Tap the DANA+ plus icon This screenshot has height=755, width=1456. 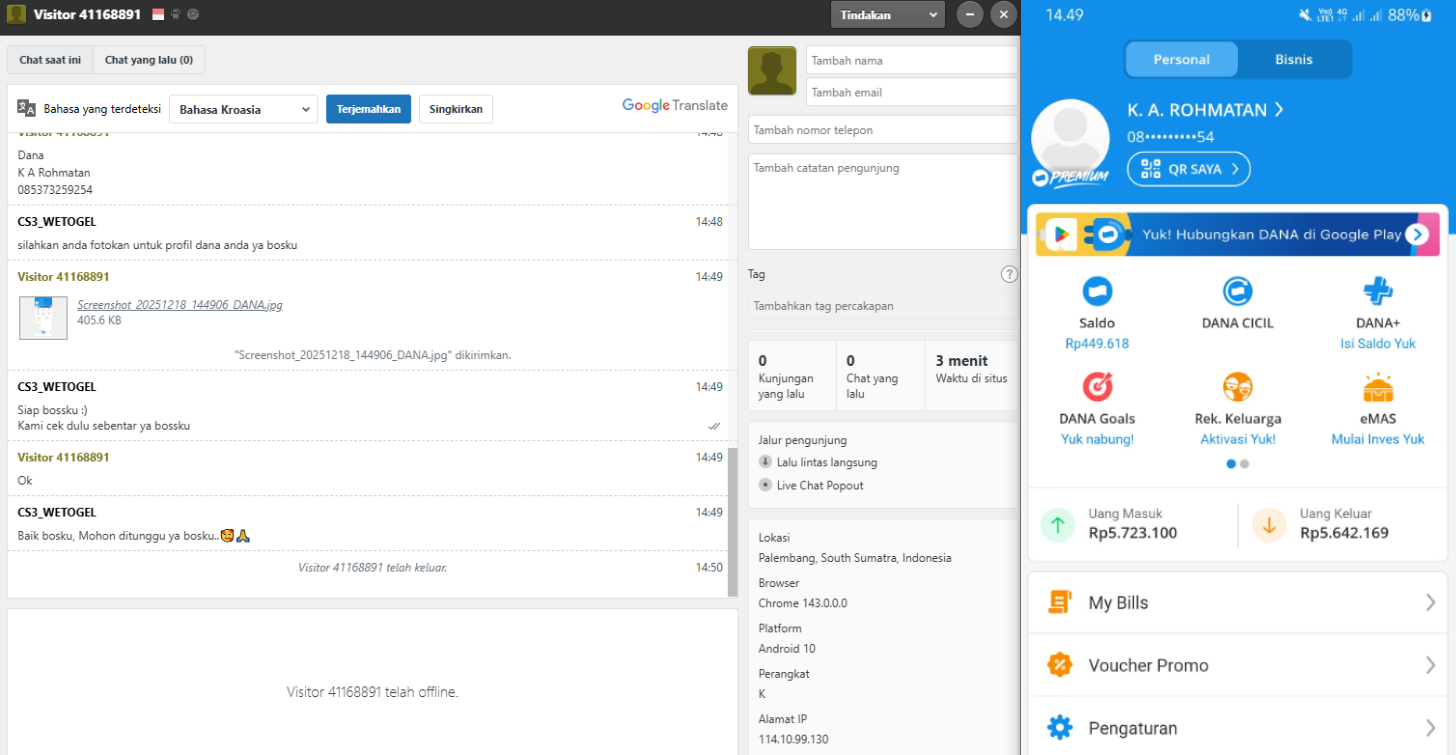tap(1378, 291)
